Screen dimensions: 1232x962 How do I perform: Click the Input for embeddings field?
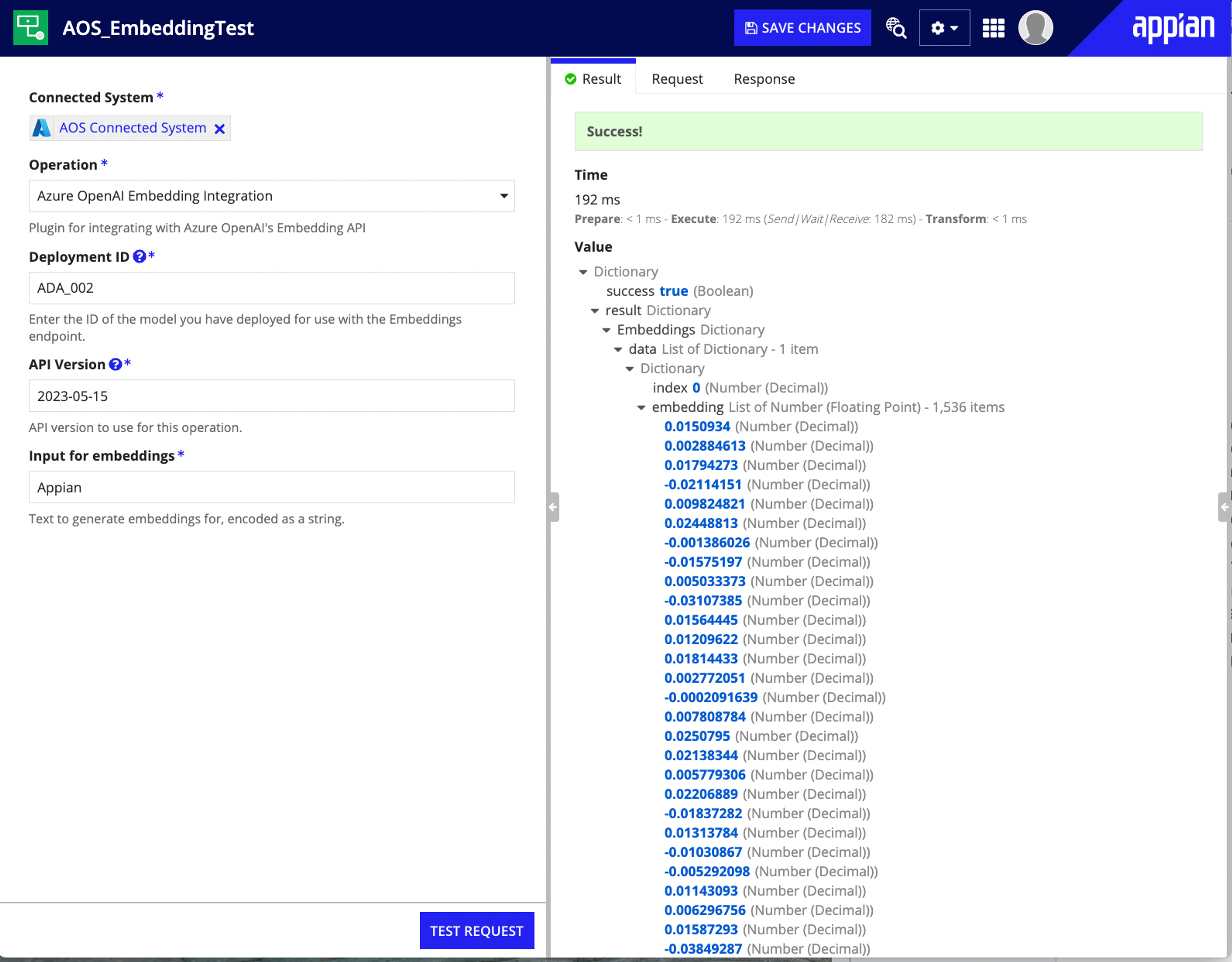(271, 487)
